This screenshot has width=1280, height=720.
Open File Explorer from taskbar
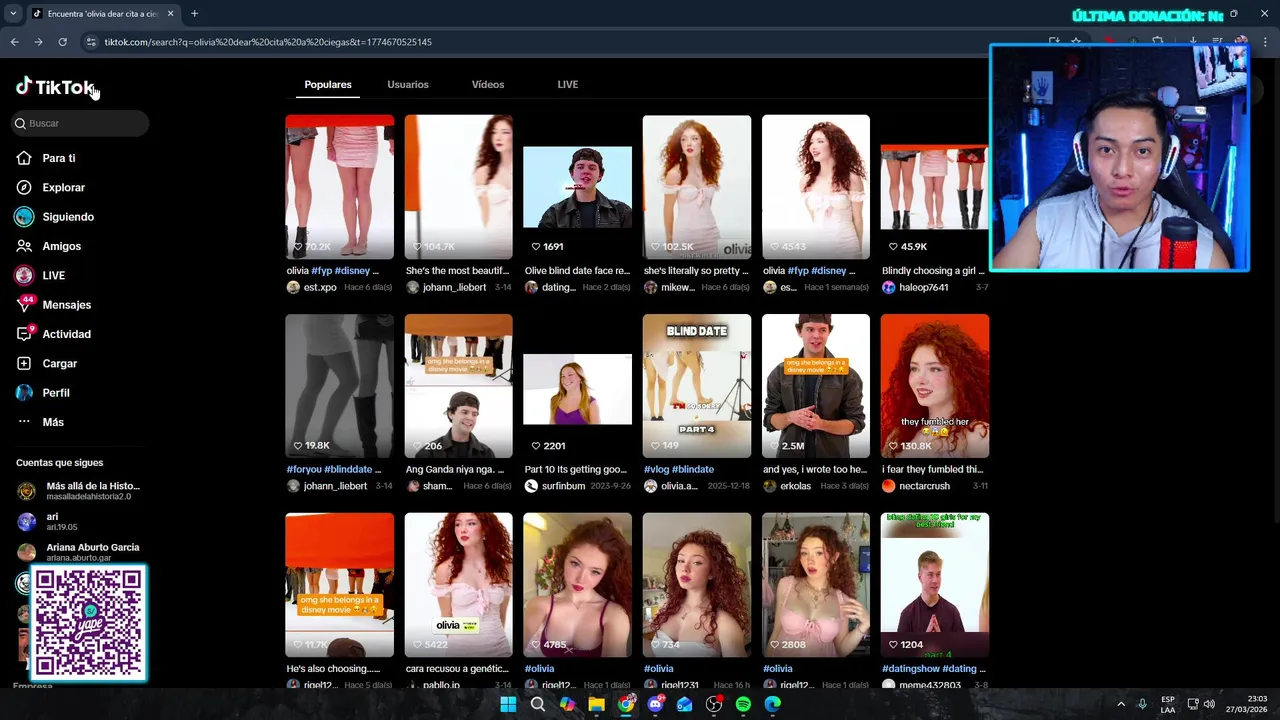click(596, 704)
